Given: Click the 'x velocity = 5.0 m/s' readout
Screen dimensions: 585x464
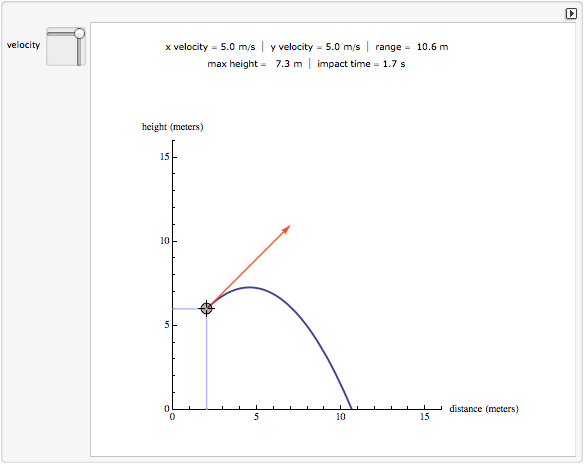Looking at the screenshot, I should pos(210,47).
